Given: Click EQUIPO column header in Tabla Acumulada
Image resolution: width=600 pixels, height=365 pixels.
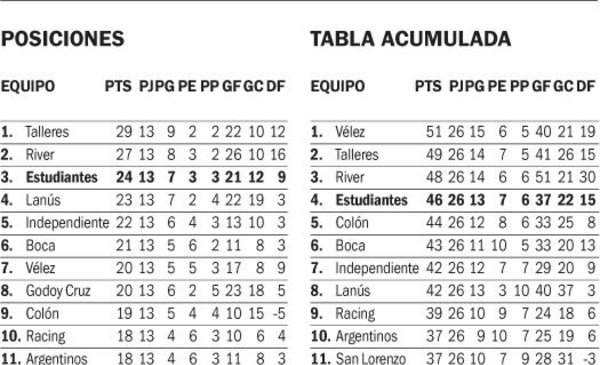Looking at the screenshot, I should point(338,86).
